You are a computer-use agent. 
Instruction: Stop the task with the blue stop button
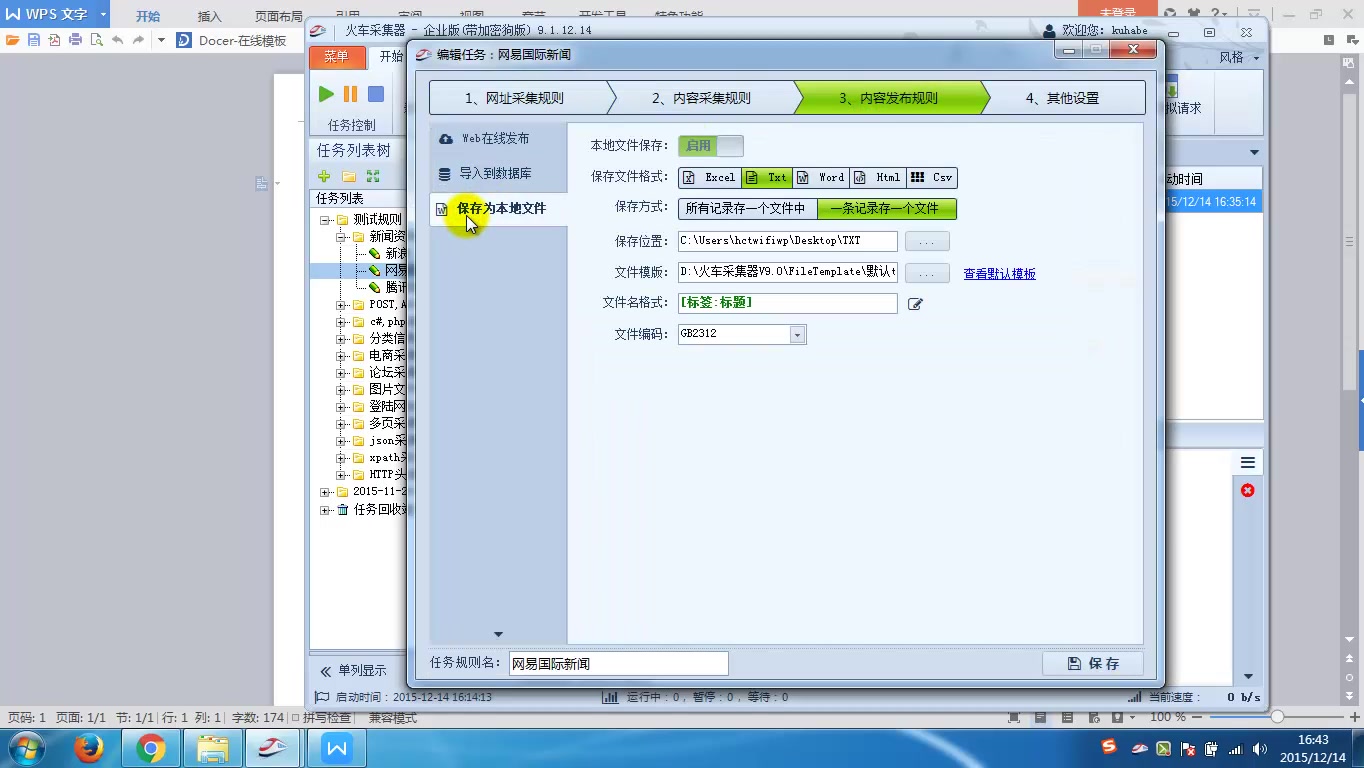376,94
